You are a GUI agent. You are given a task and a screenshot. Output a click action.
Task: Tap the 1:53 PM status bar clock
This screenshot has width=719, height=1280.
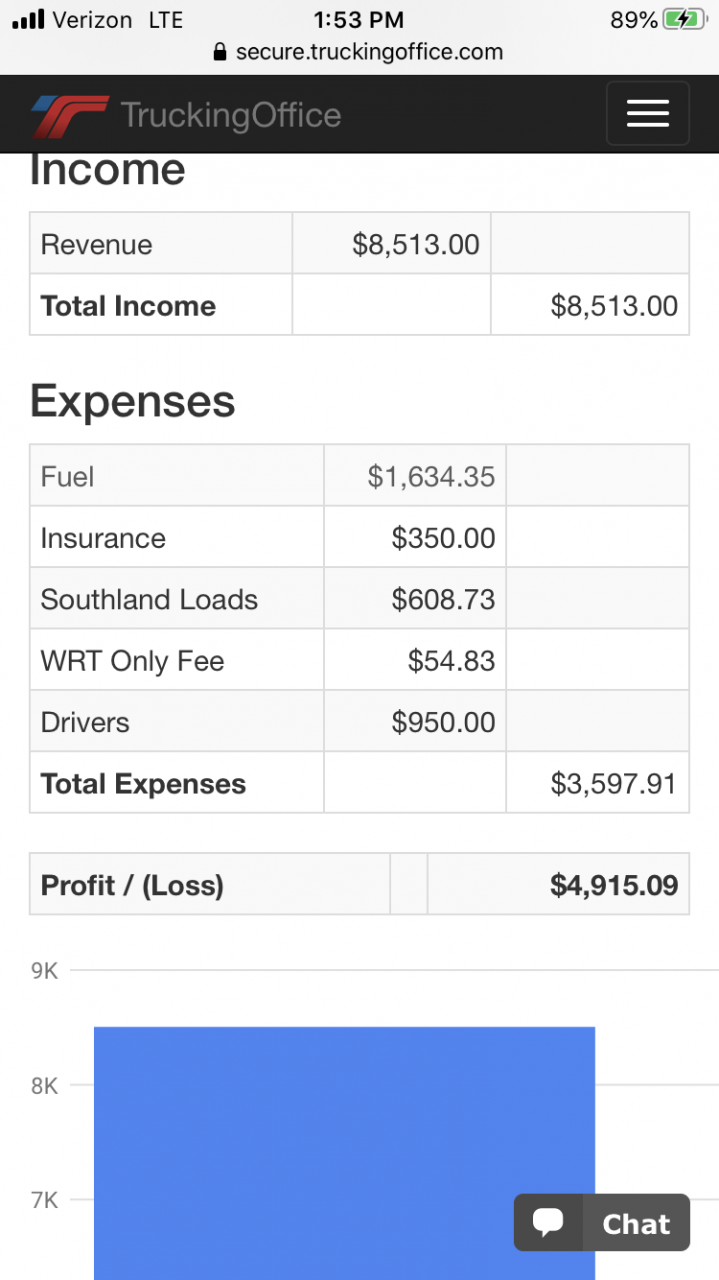(x=358, y=19)
